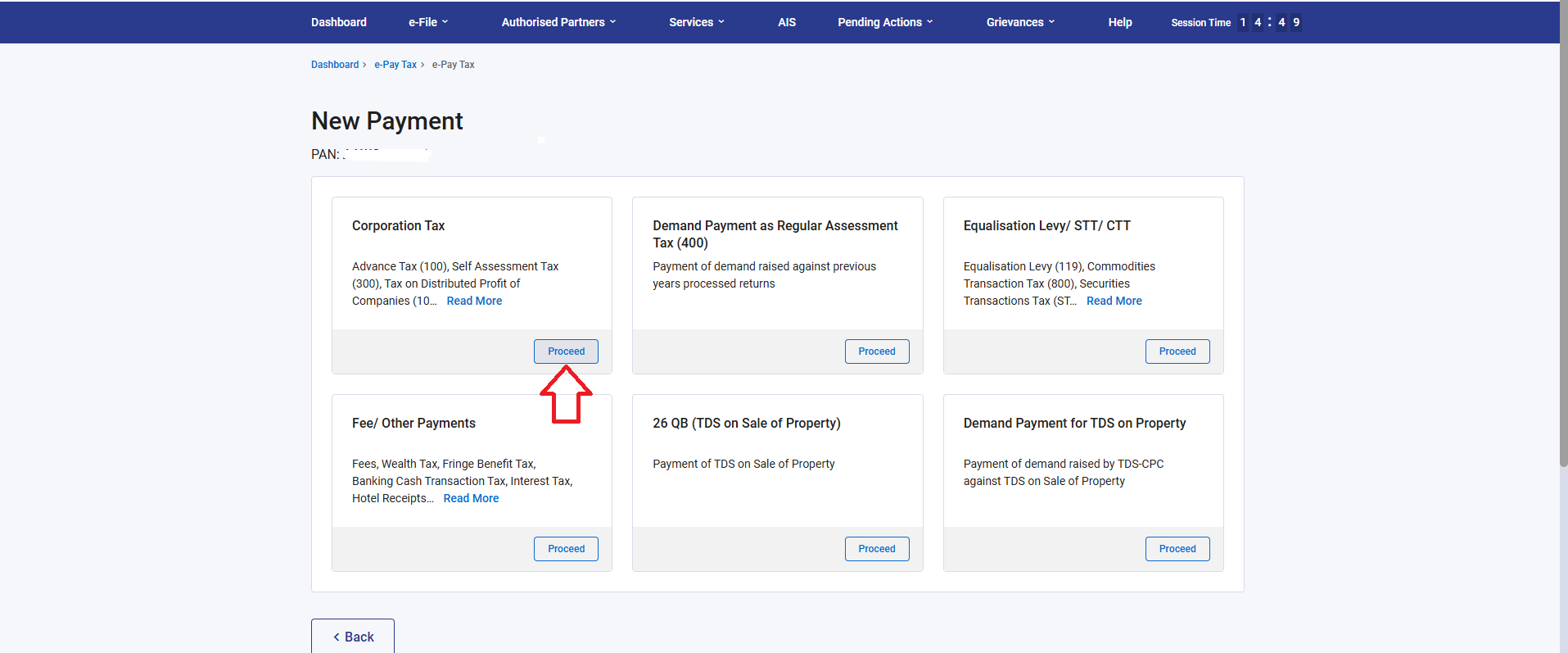The width and height of the screenshot is (1568, 653).
Task: Select the Demand Payment for TDS on Property title
Action: pyautogui.click(x=1074, y=423)
